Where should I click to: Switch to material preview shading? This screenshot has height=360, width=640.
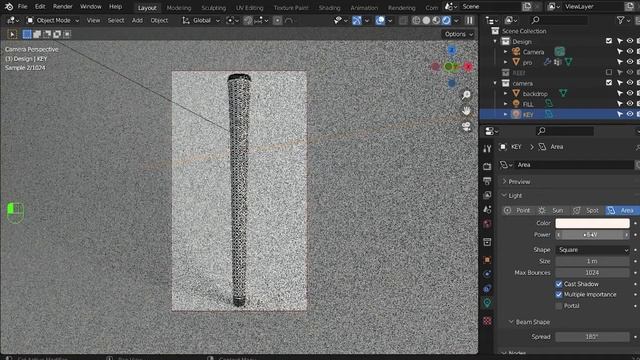436,20
